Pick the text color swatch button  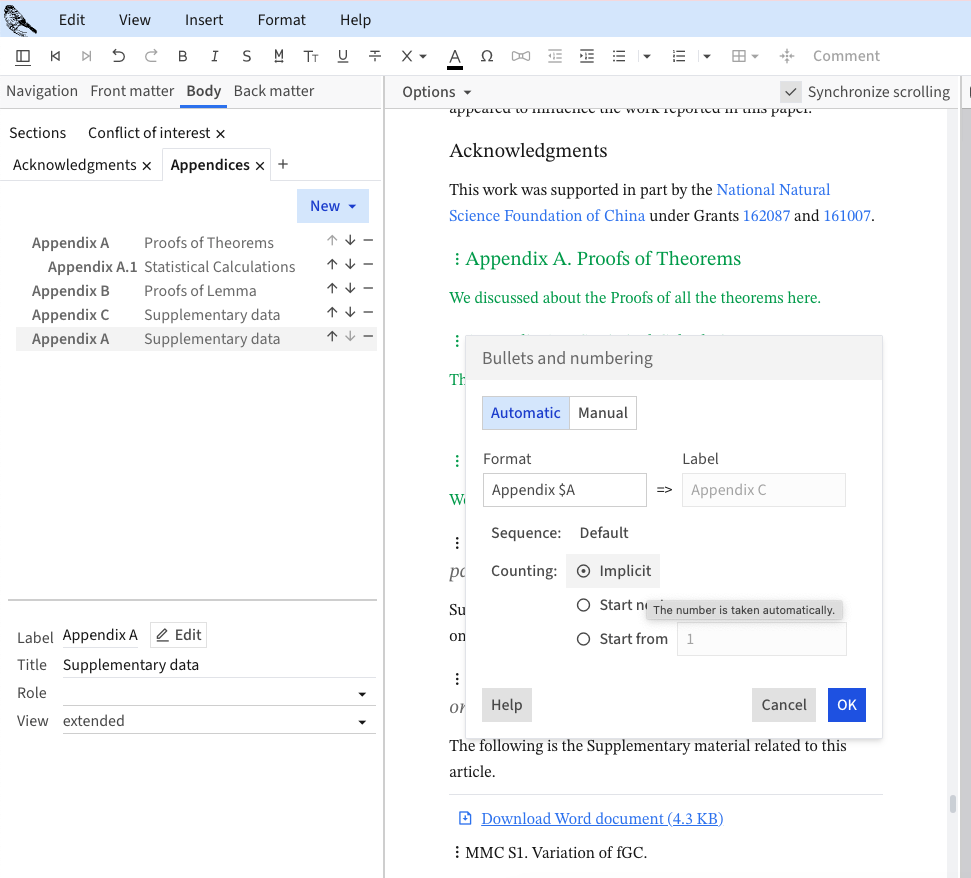coord(454,56)
